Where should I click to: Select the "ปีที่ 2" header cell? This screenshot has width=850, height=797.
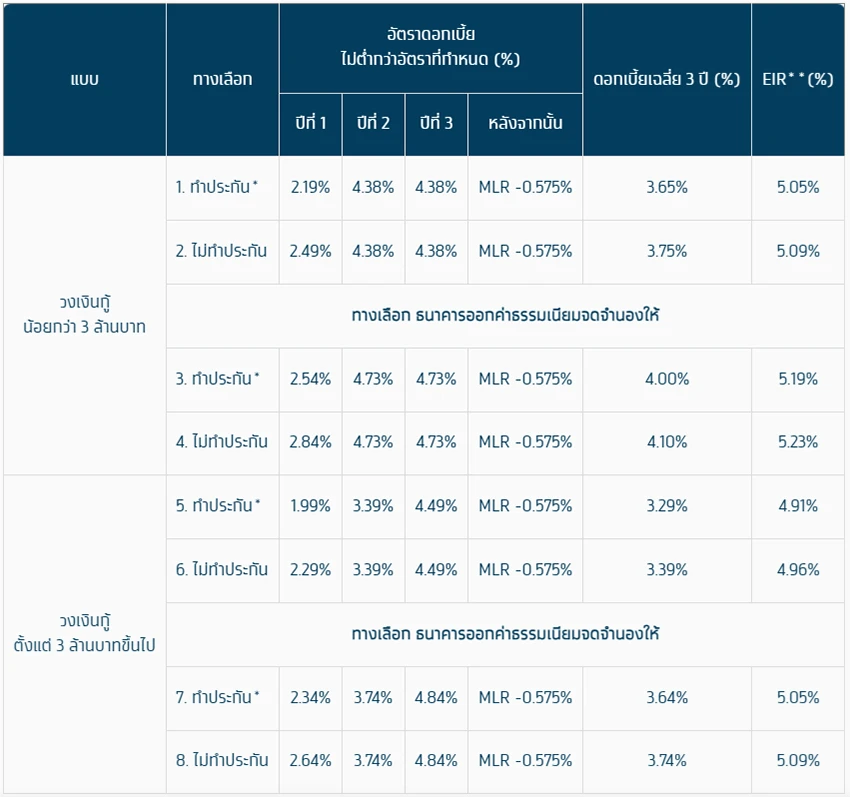(373, 124)
